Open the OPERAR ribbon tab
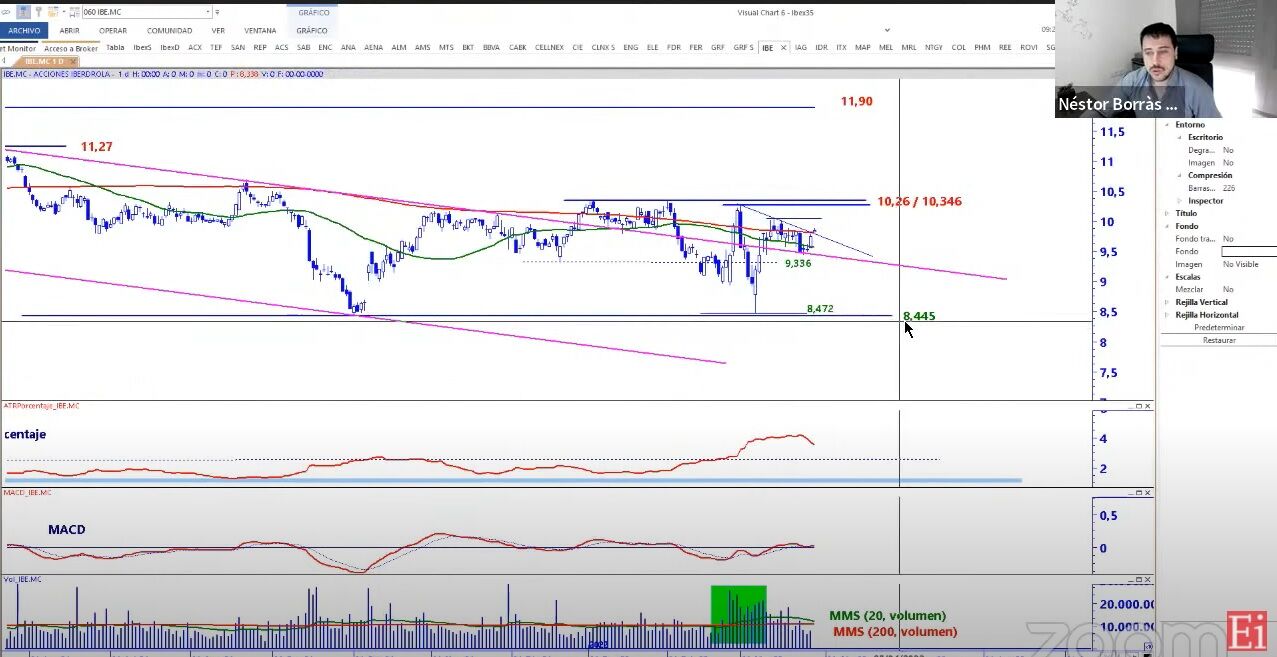The height and width of the screenshot is (657, 1277). click(113, 30)
